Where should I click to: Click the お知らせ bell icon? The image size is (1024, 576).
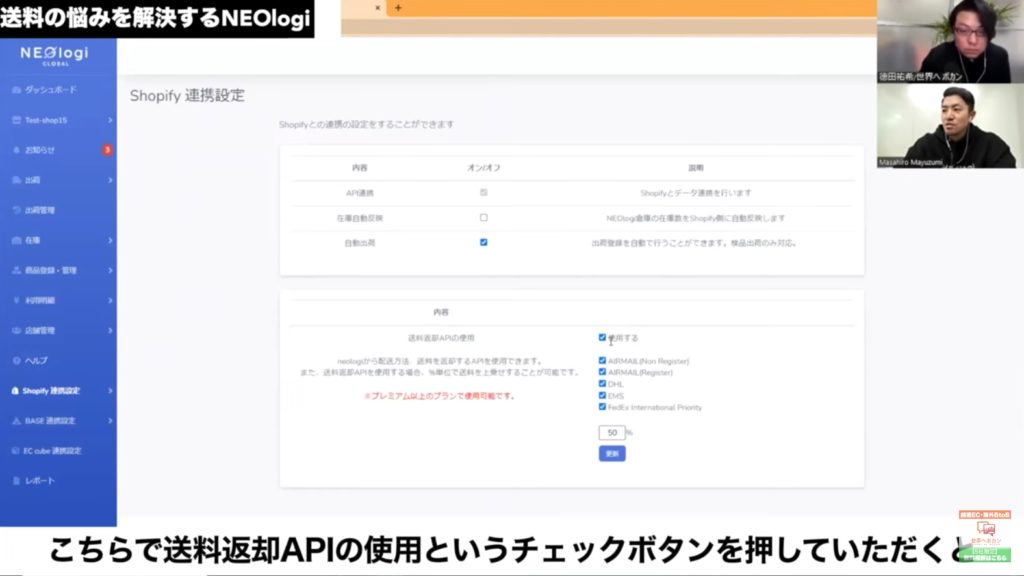[x=16, y=150]
